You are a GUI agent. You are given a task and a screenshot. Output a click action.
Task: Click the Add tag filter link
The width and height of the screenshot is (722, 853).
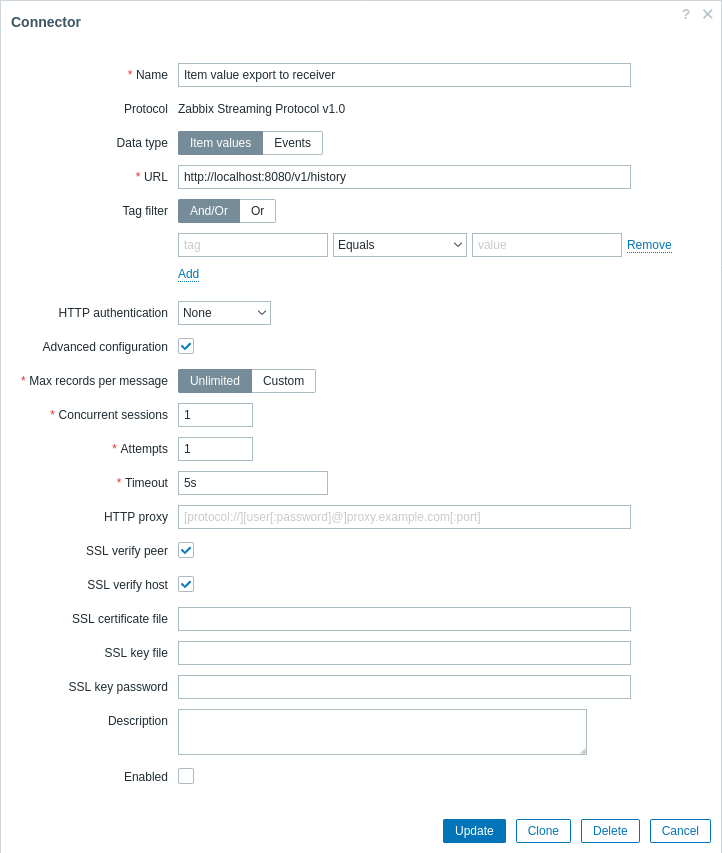[188, 274]
